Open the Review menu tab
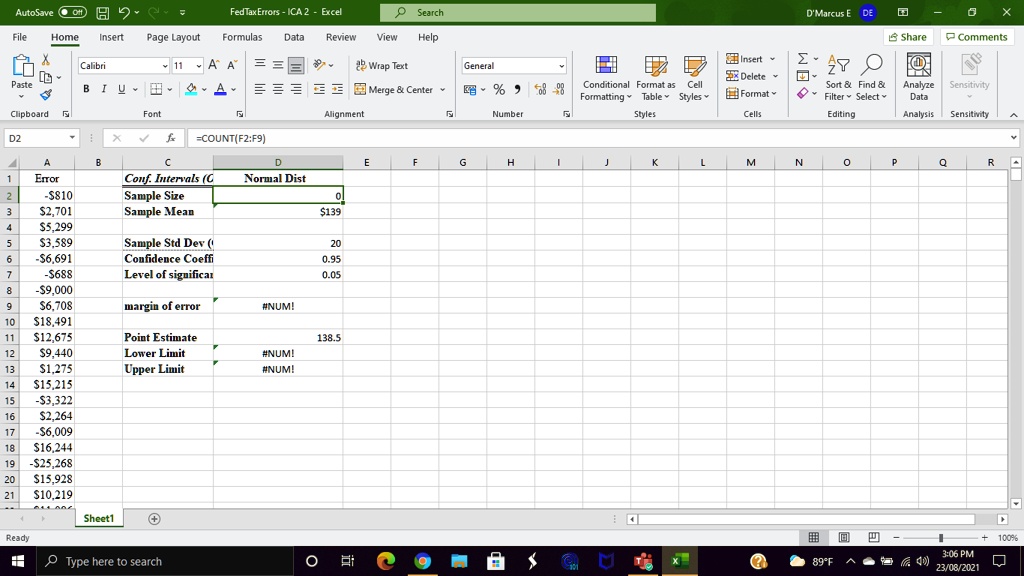1024x576 pixels. (x=340, y=37)
